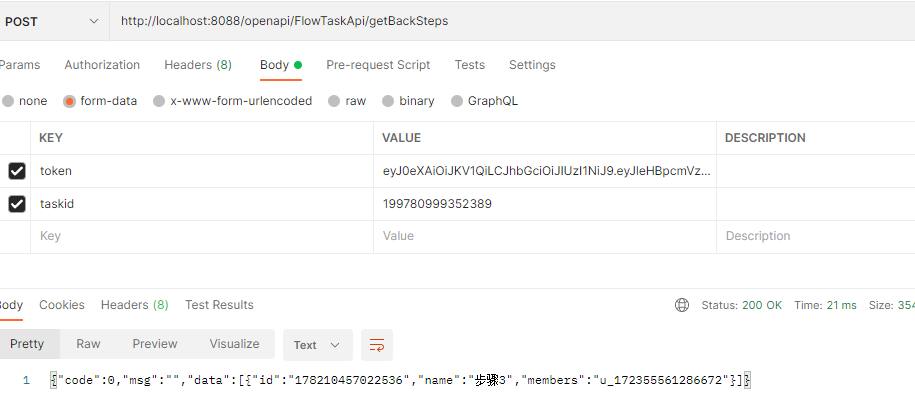Select the none body type radio
The image size is (915, 412).
pos(8,101)
